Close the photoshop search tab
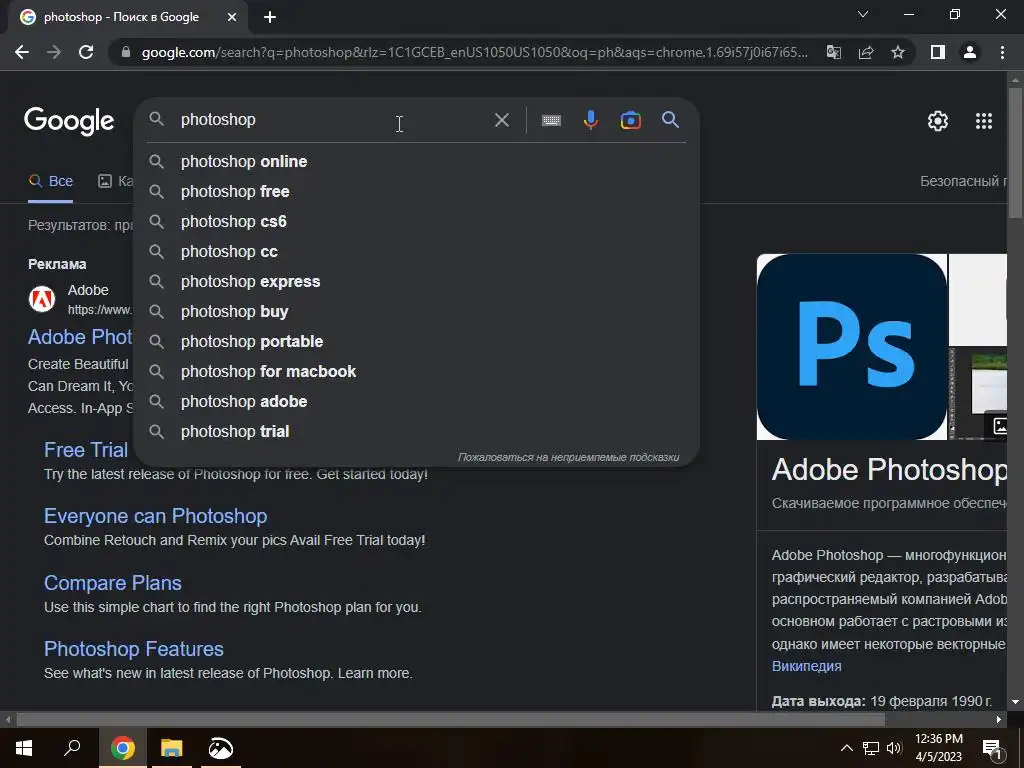This screenshot has height=768, width=1024. pos(232,18)
